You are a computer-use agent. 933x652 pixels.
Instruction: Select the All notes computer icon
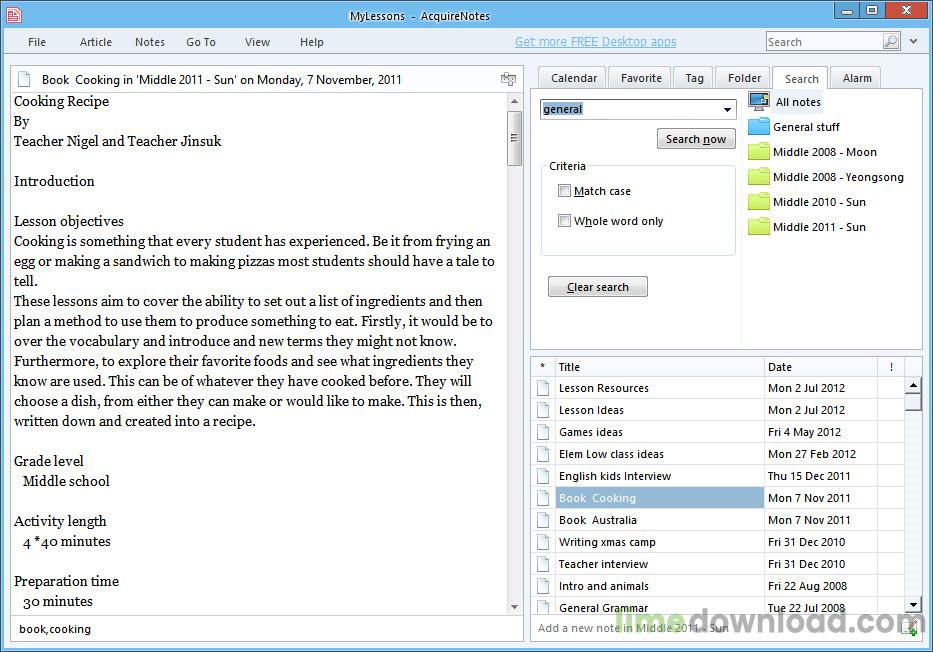(759, 101)
